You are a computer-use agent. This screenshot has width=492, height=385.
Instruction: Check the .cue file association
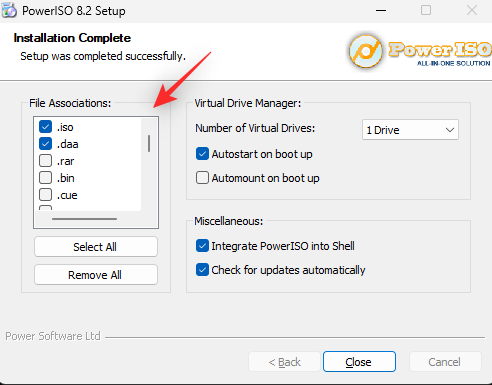coord(45,195)
